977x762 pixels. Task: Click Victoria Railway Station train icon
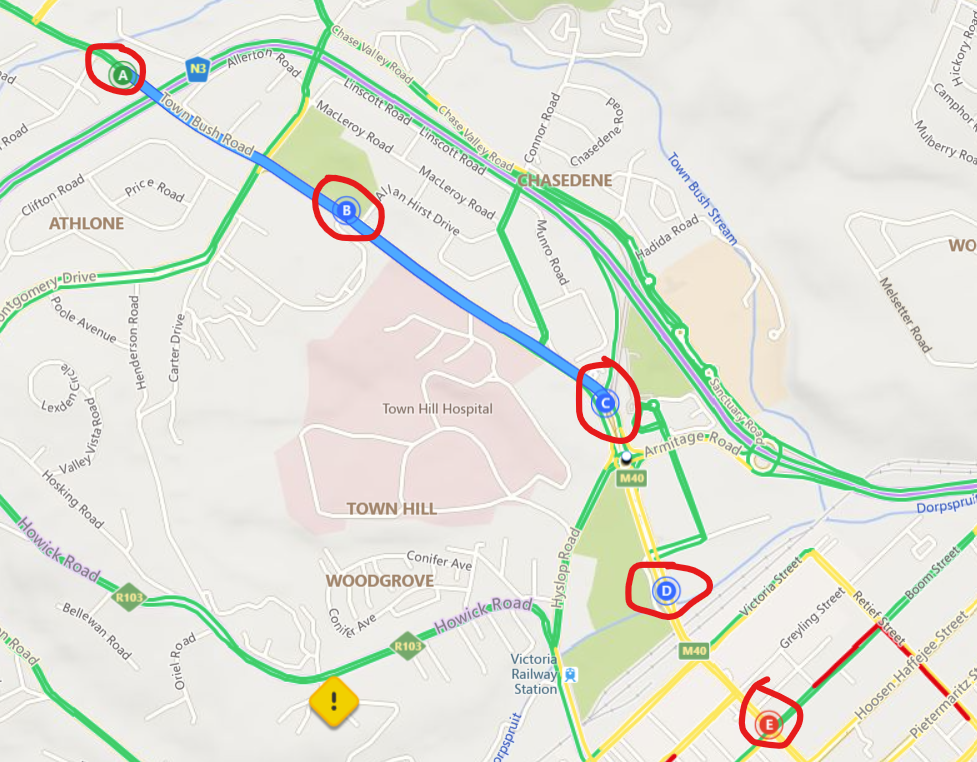point(570,674)
